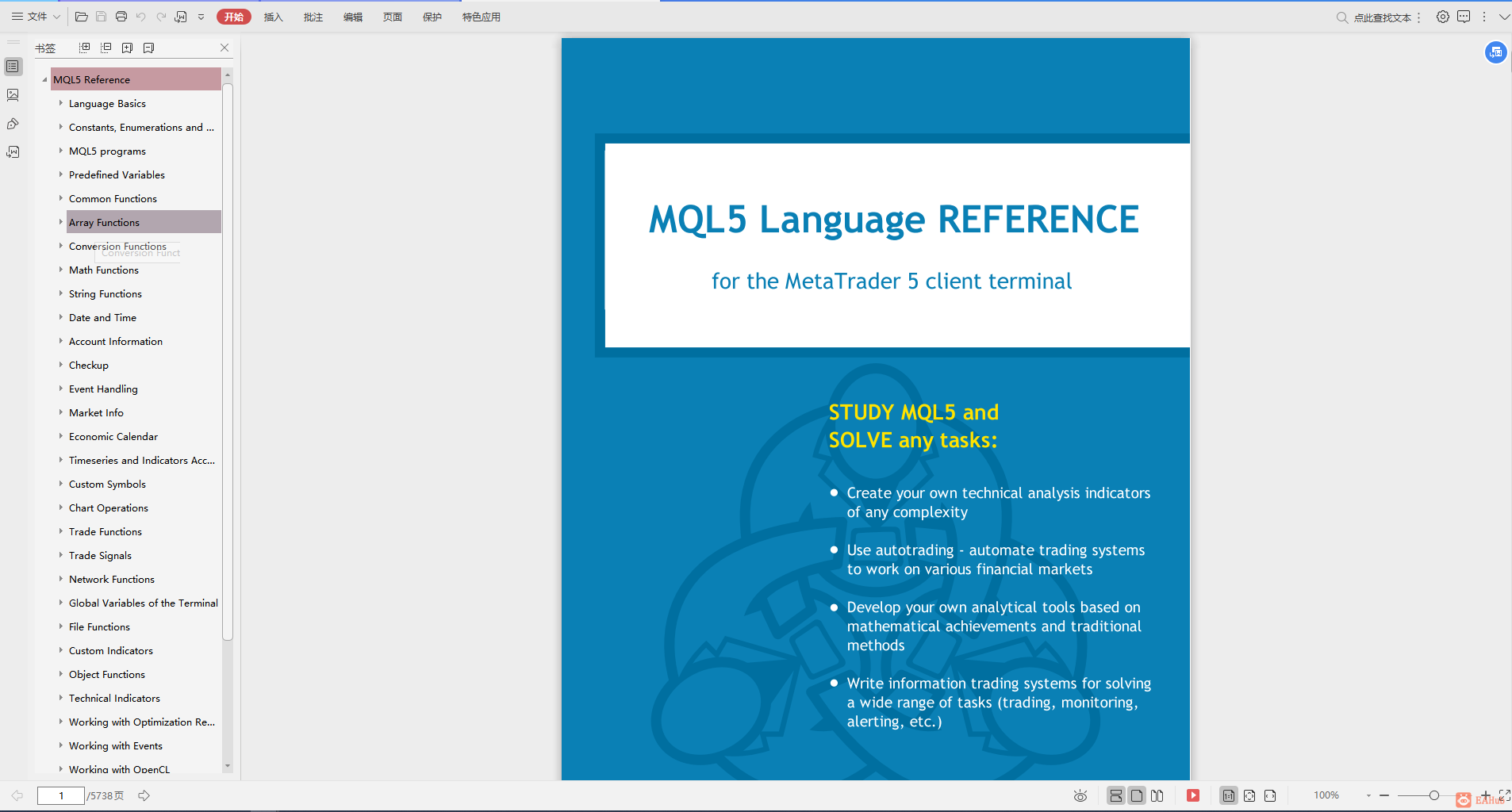
Task: Open the 100% zoom level dropdown
Action: (1368, 795)
